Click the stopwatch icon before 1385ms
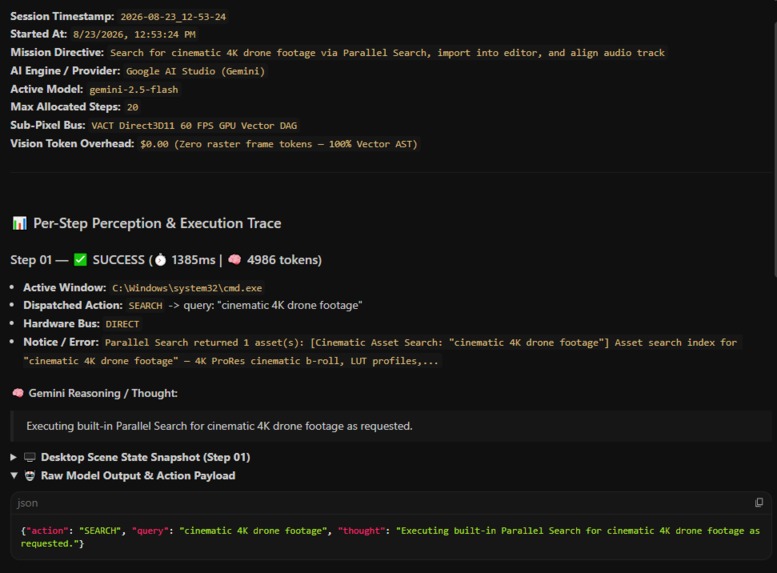Viewport: 777px width, 573px height. click(x=161, y=260)
